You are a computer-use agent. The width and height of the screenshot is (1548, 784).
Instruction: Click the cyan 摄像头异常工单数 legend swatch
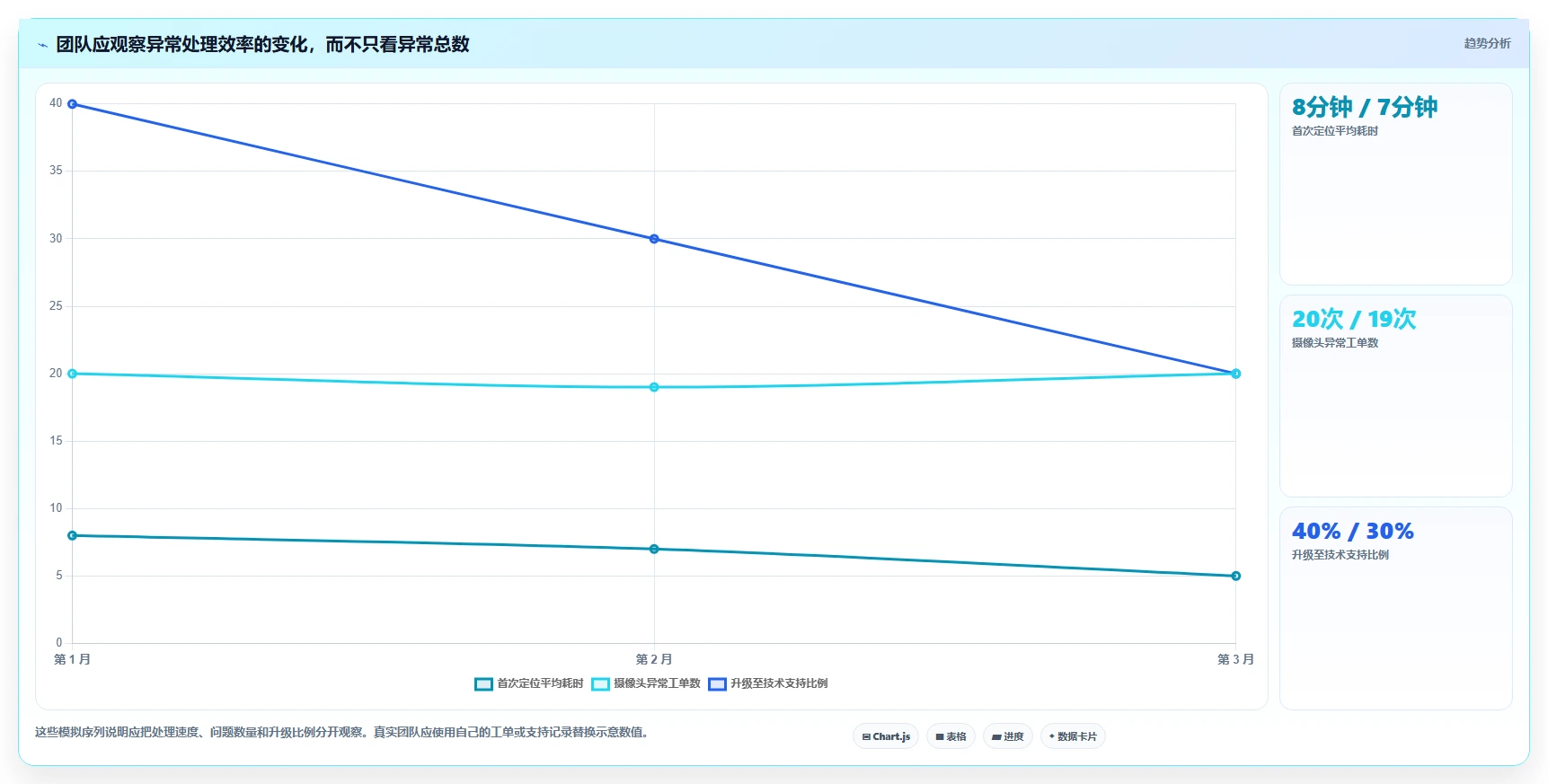tap(600, 684)
